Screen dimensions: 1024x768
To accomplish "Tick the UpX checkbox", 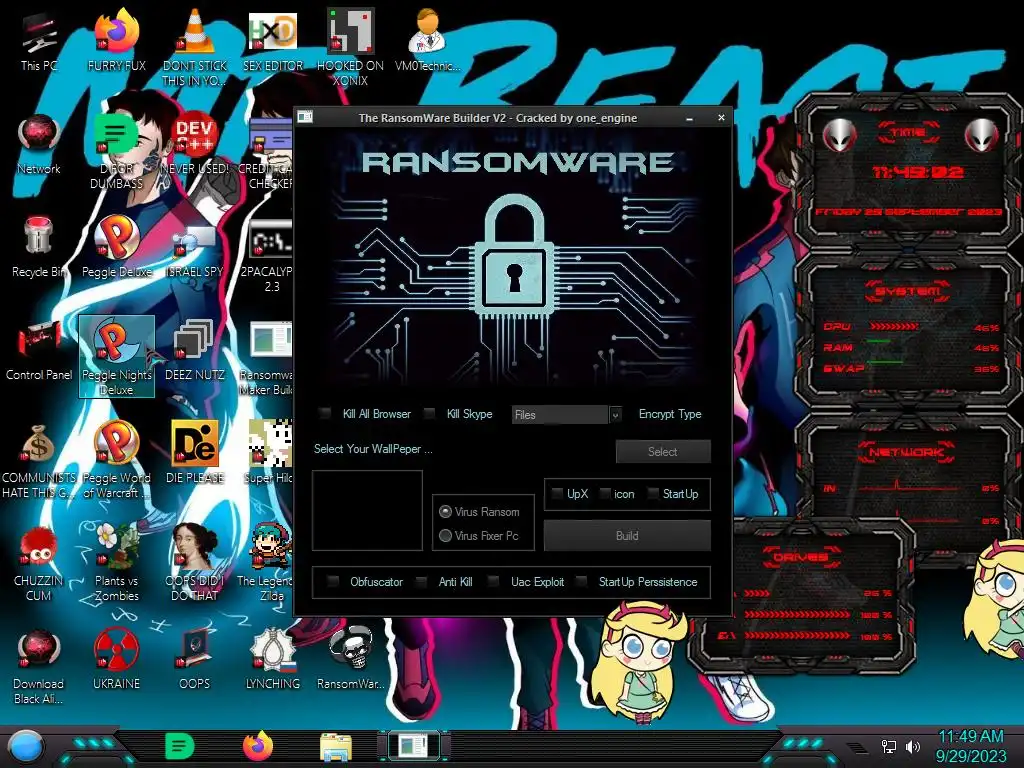I will [557, 494].
